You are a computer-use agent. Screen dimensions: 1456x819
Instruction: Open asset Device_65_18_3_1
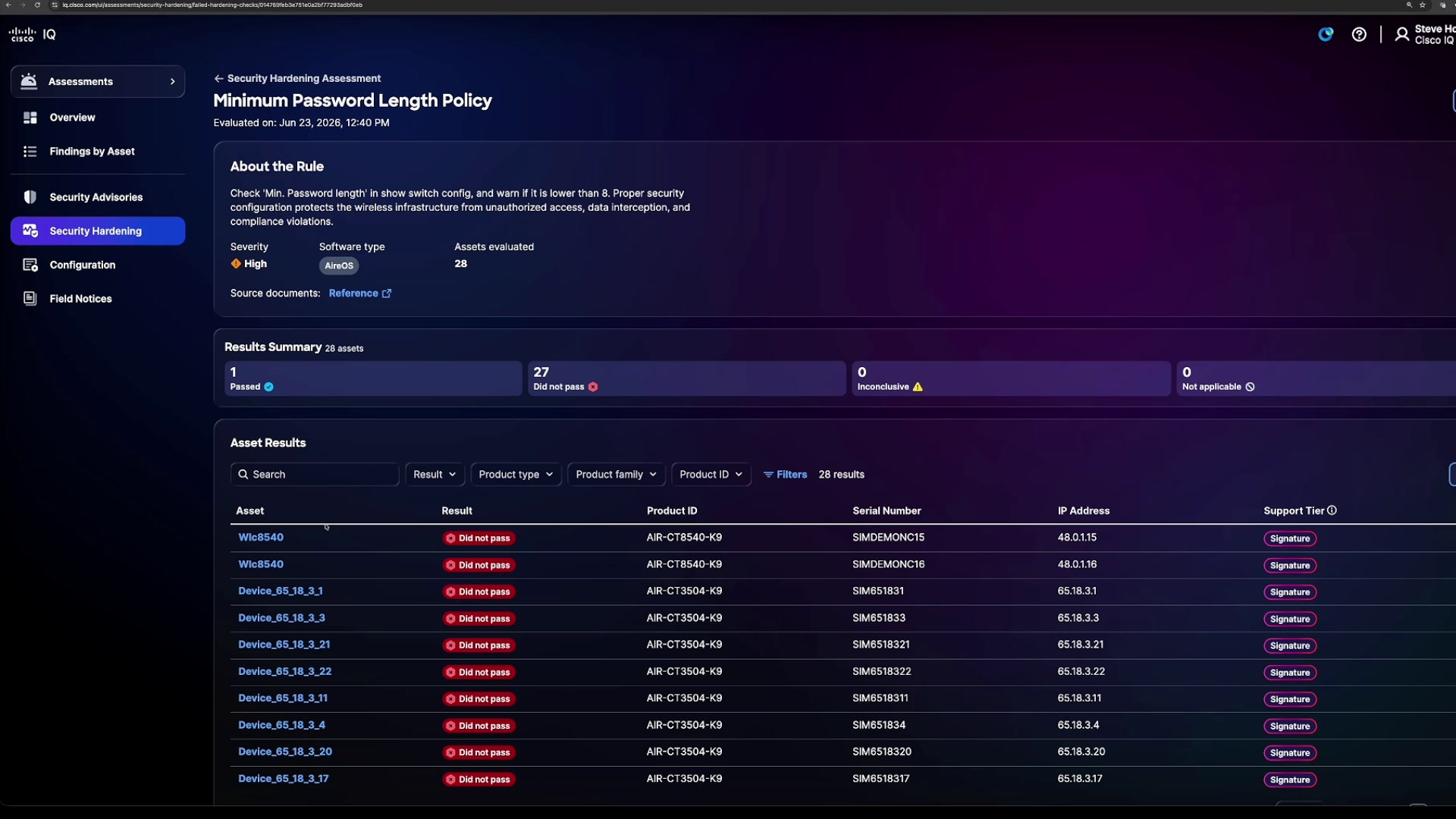[x=281, y=591]
